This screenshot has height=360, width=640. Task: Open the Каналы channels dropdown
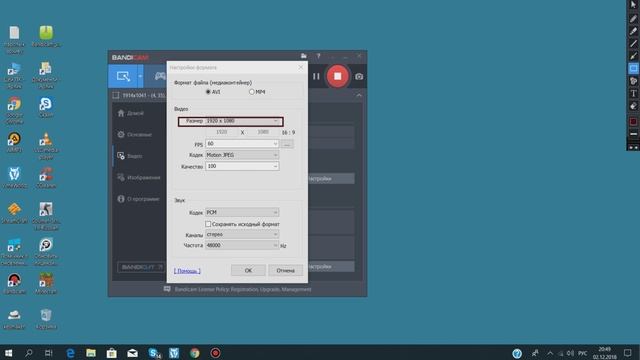pyautogui.click(x=242, y=235)
